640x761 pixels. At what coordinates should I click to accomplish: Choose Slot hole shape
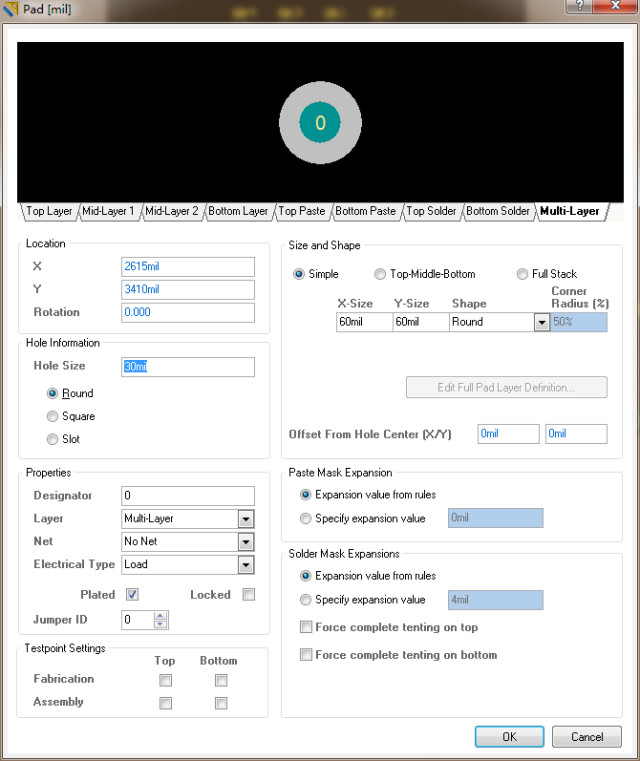(x=53, y=439)
